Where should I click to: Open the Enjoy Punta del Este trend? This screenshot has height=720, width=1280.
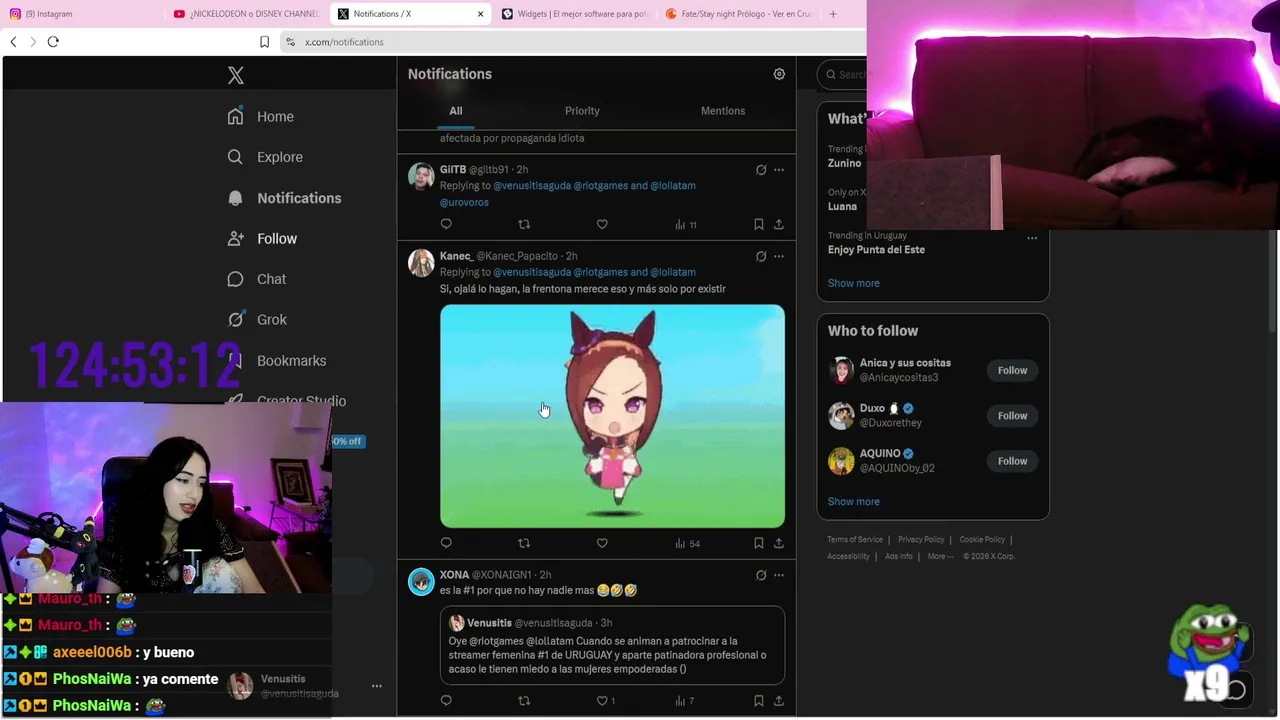(876, 250)
